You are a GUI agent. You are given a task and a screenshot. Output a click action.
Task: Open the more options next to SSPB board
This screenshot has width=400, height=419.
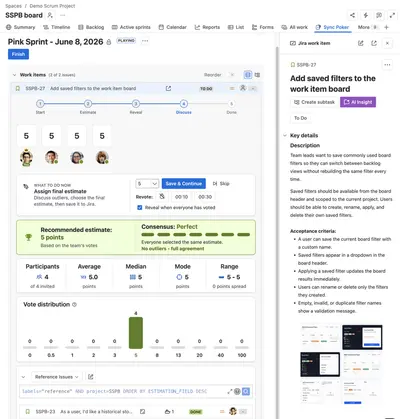click(63, 15)
